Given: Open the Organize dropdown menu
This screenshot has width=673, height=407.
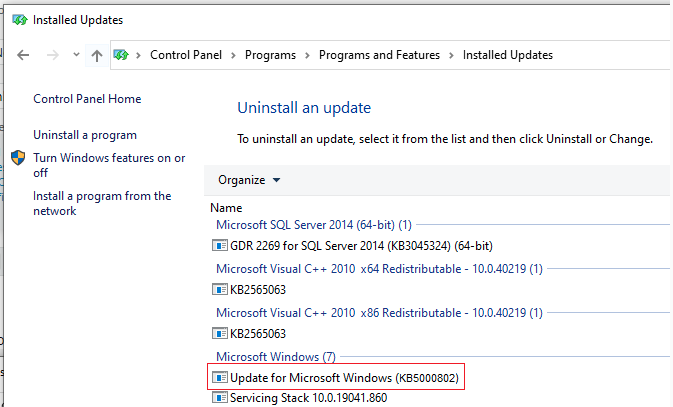Looking at the screenshot, I should [x=249, y=180].
